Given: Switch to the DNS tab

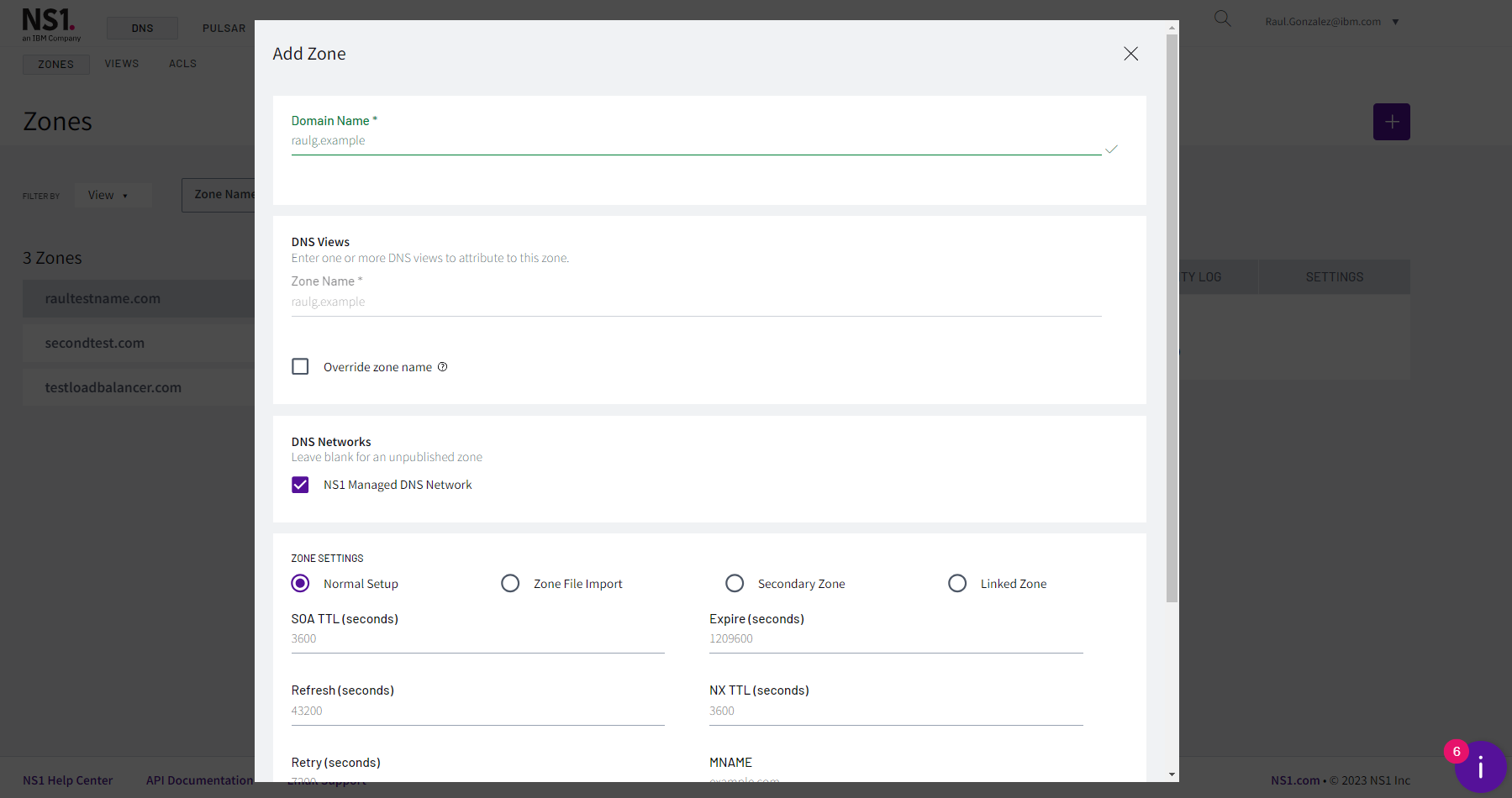Looking at the screenshot, I should coord(142,28).
